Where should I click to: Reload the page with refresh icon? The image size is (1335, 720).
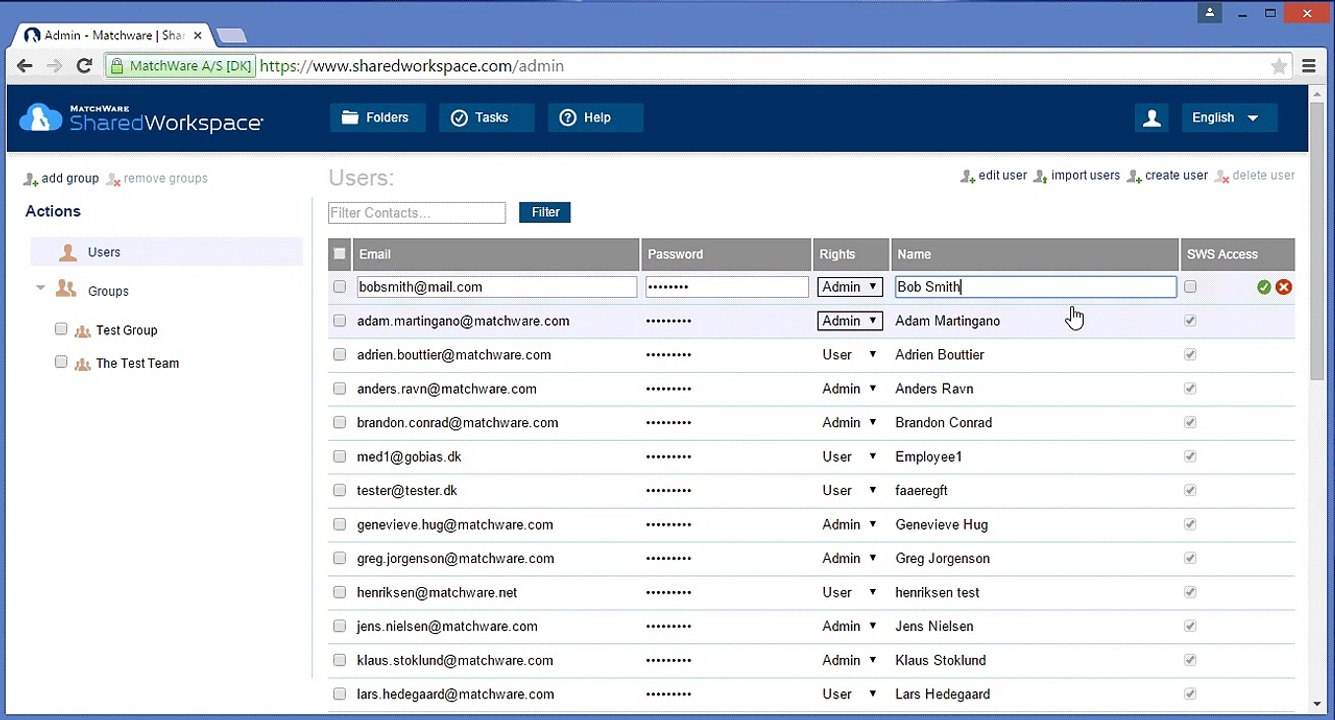[84, 66]
